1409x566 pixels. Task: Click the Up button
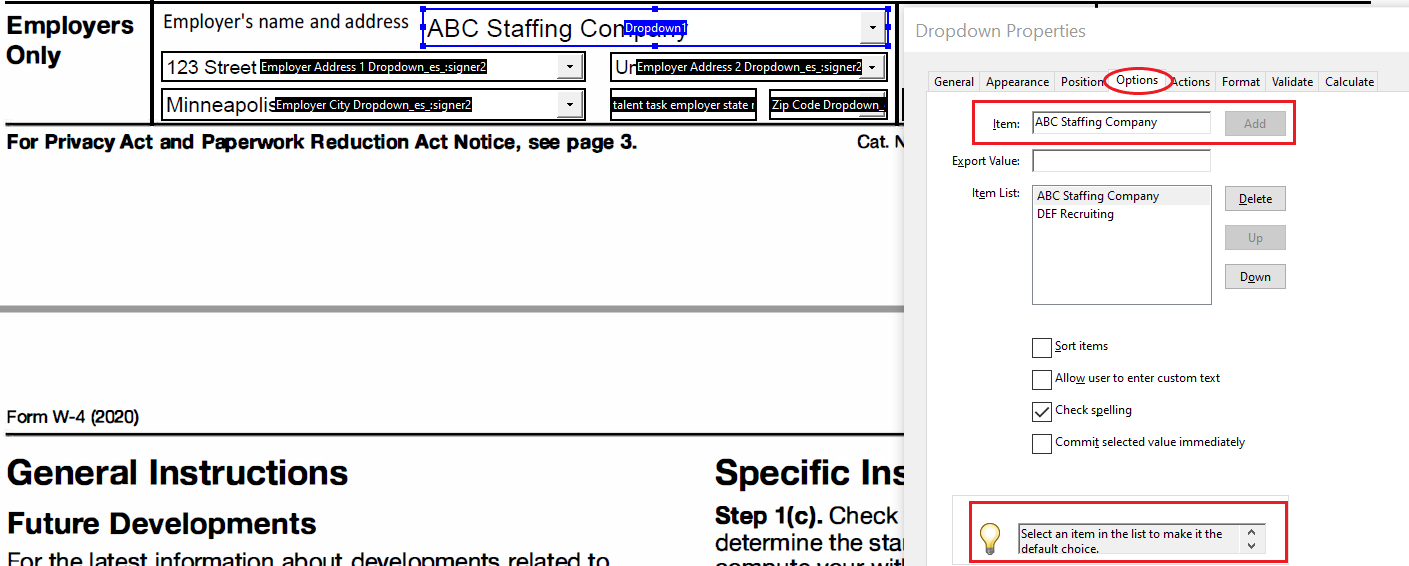(x=1255, y=238)
